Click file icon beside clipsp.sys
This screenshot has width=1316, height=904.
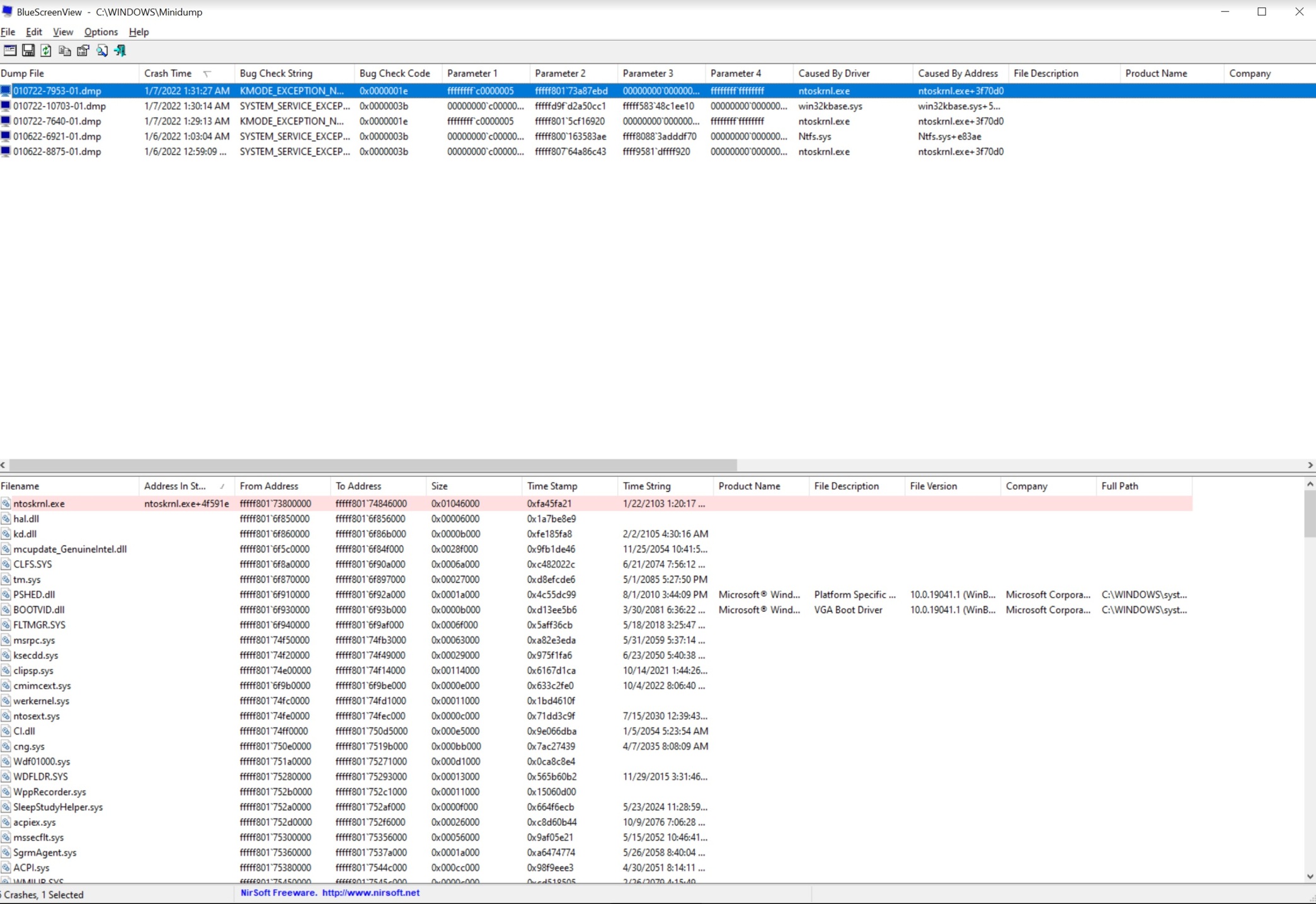coord(6,670)
